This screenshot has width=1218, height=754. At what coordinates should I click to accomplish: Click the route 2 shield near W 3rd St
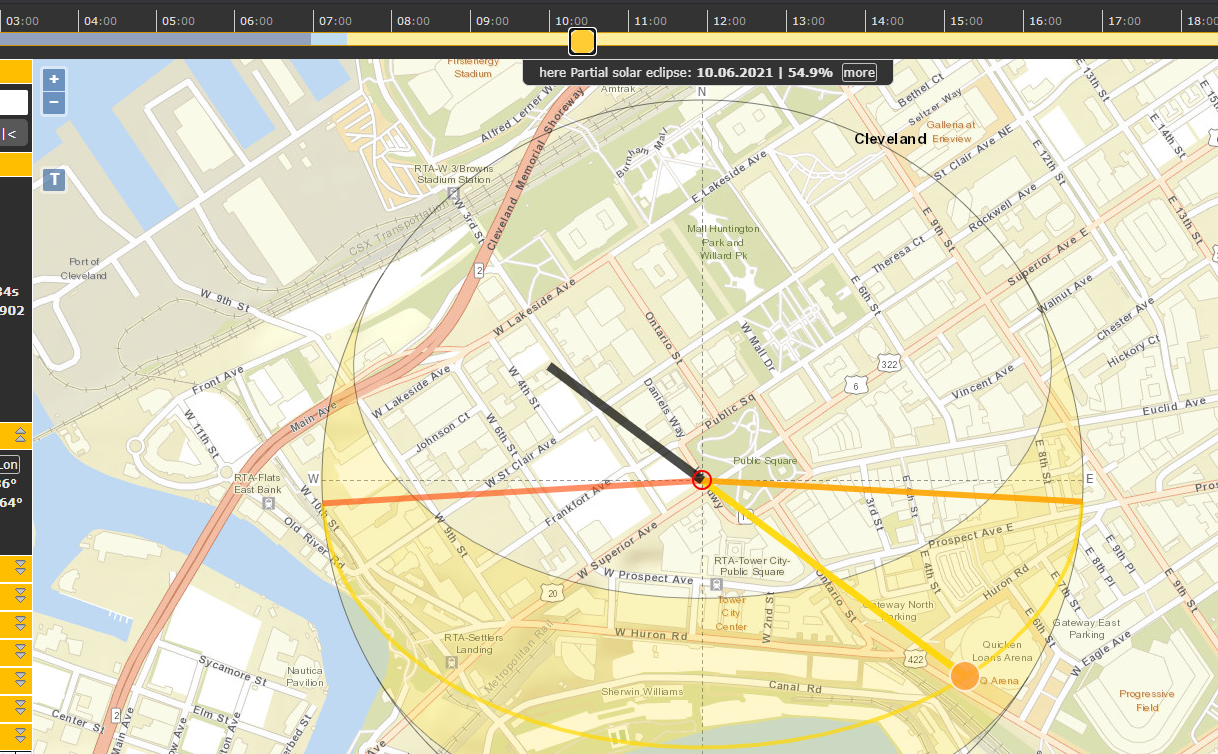pyautogui.click(x=480, y=270)
